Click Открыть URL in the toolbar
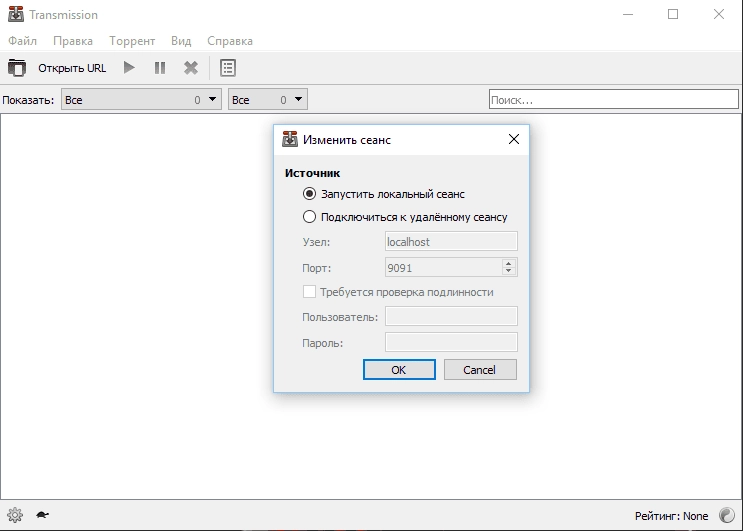 (x=72, y=68)
